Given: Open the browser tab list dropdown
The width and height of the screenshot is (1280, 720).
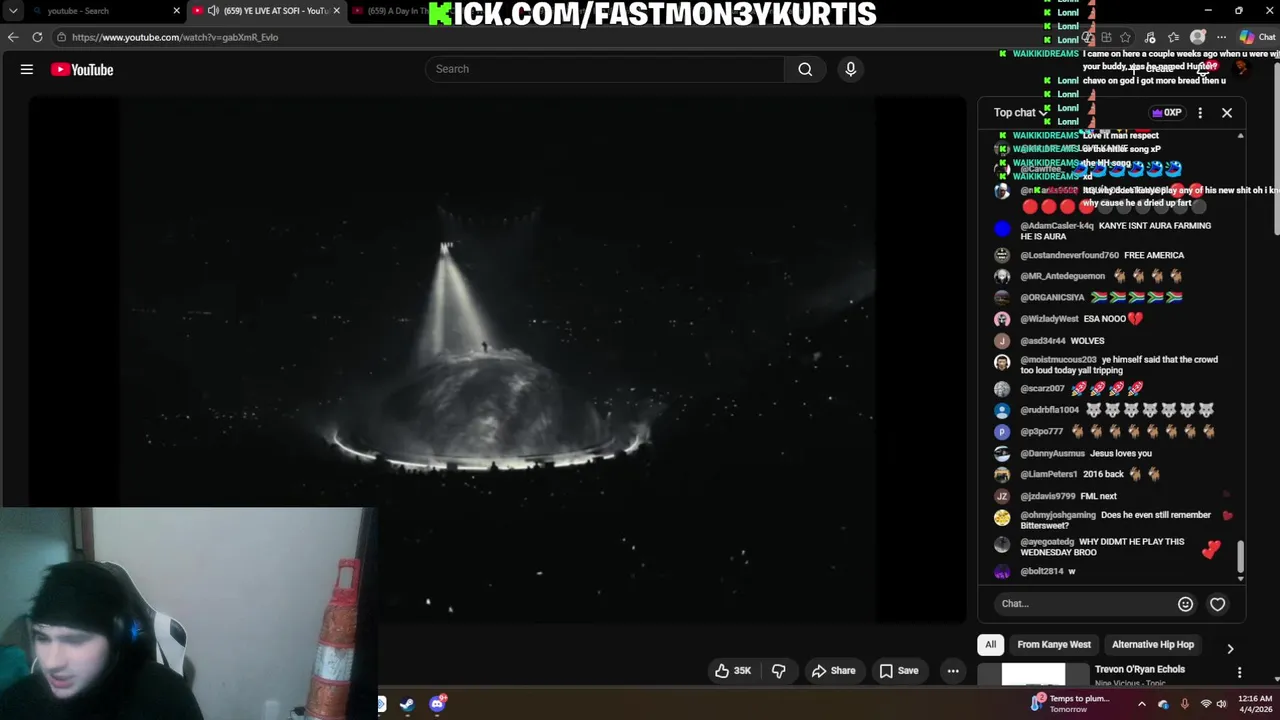Looking at the screenshot, I should pos(13,11).
